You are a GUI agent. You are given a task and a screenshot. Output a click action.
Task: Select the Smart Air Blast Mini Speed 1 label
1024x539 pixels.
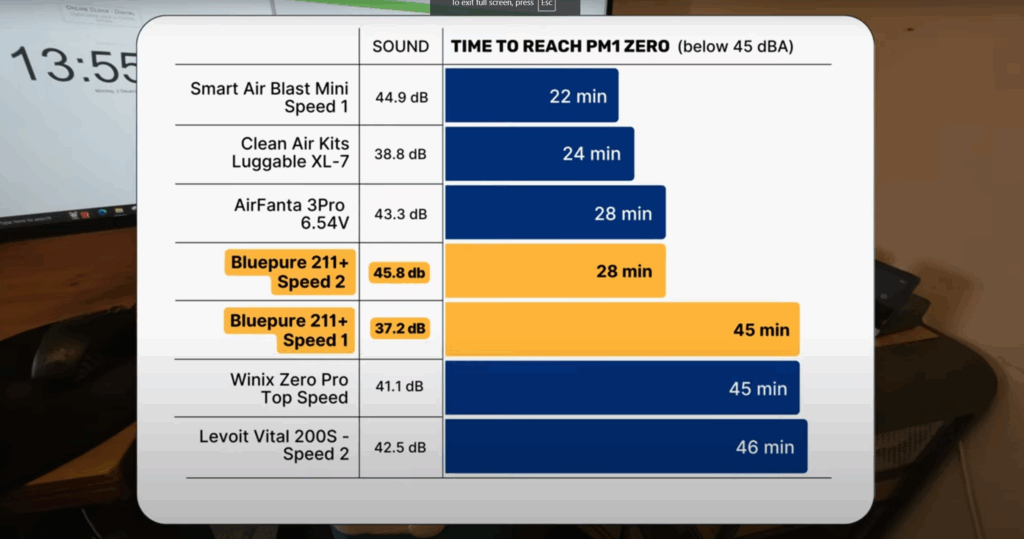point(269,97)
